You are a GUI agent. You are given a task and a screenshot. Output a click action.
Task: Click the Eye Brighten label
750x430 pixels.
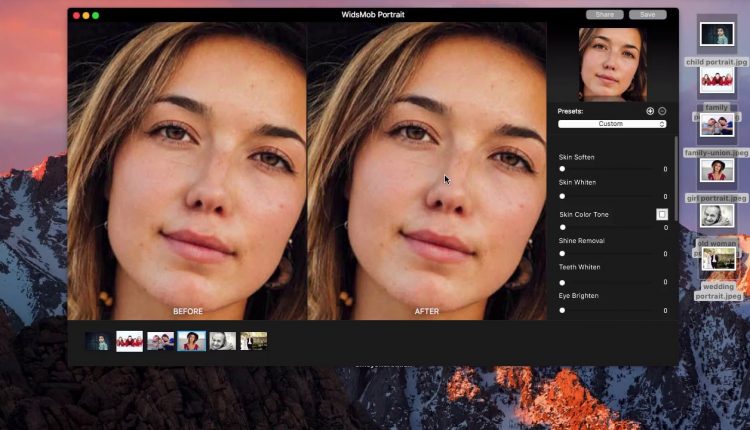pyautogui.click(x=578, y=296)
